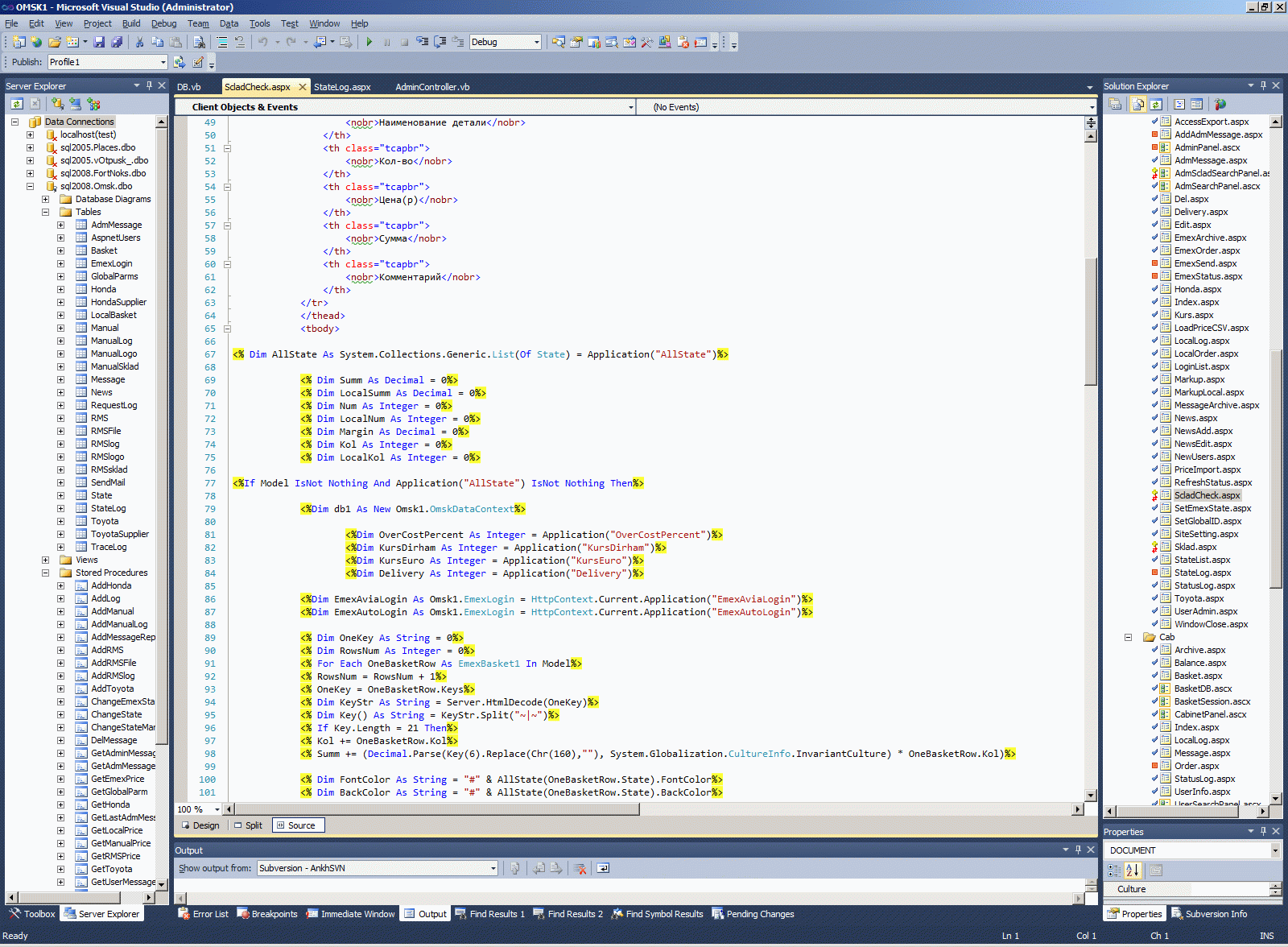This screenshot has height=947, width=1288.
Task: Expand the Views node in Server Explorer
Action: [45, 560]
